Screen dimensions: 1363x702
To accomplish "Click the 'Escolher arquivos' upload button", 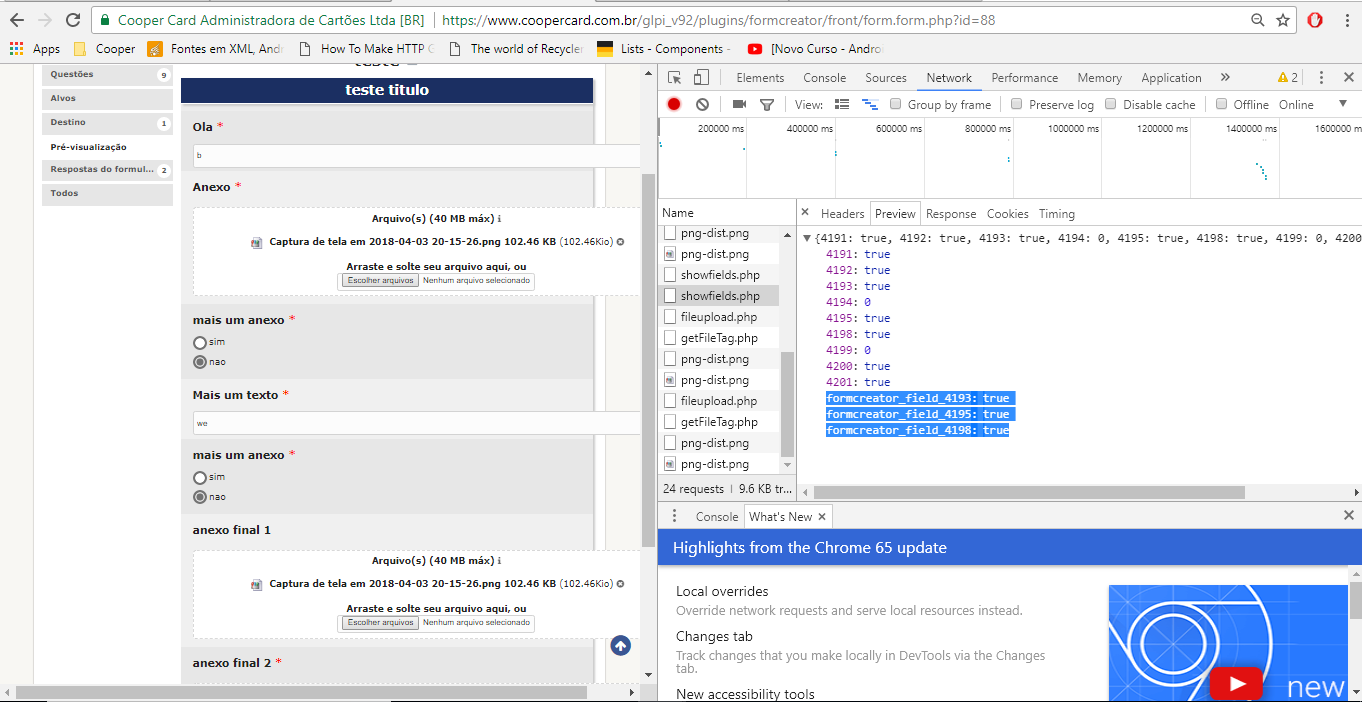I will point(379,280).
